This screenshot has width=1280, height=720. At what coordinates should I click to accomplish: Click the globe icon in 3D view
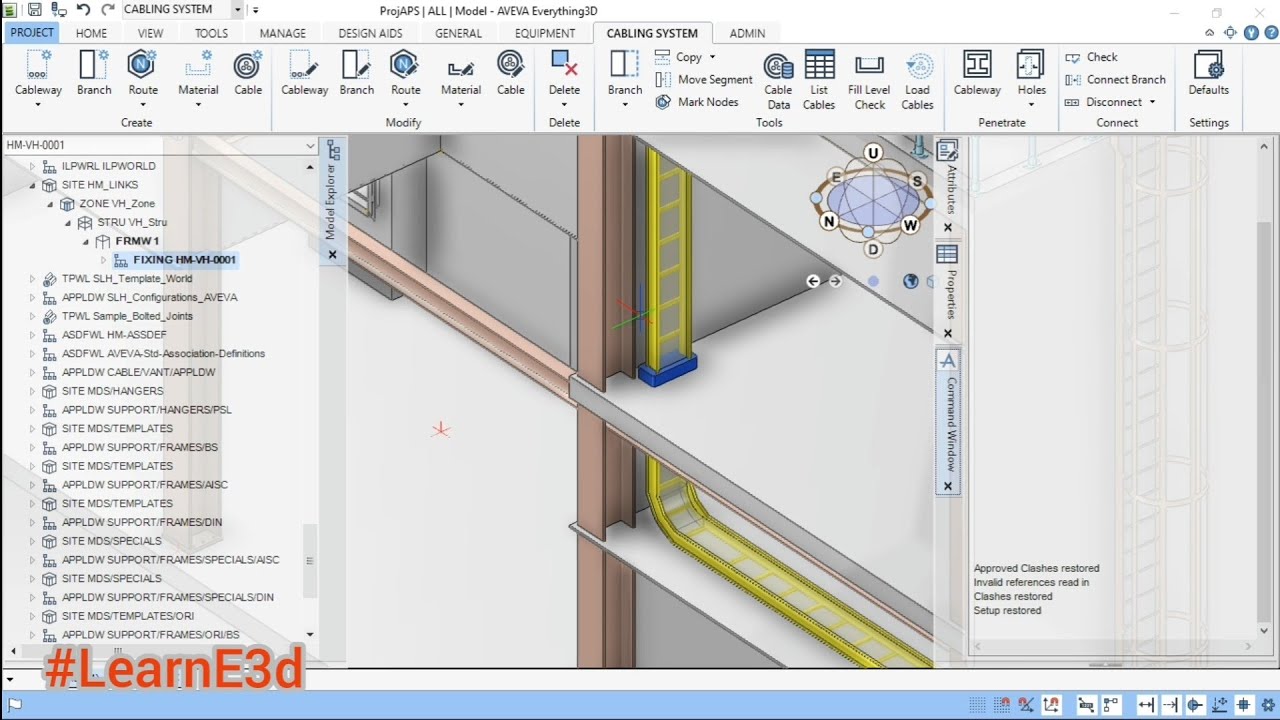[x=910, y=281]
